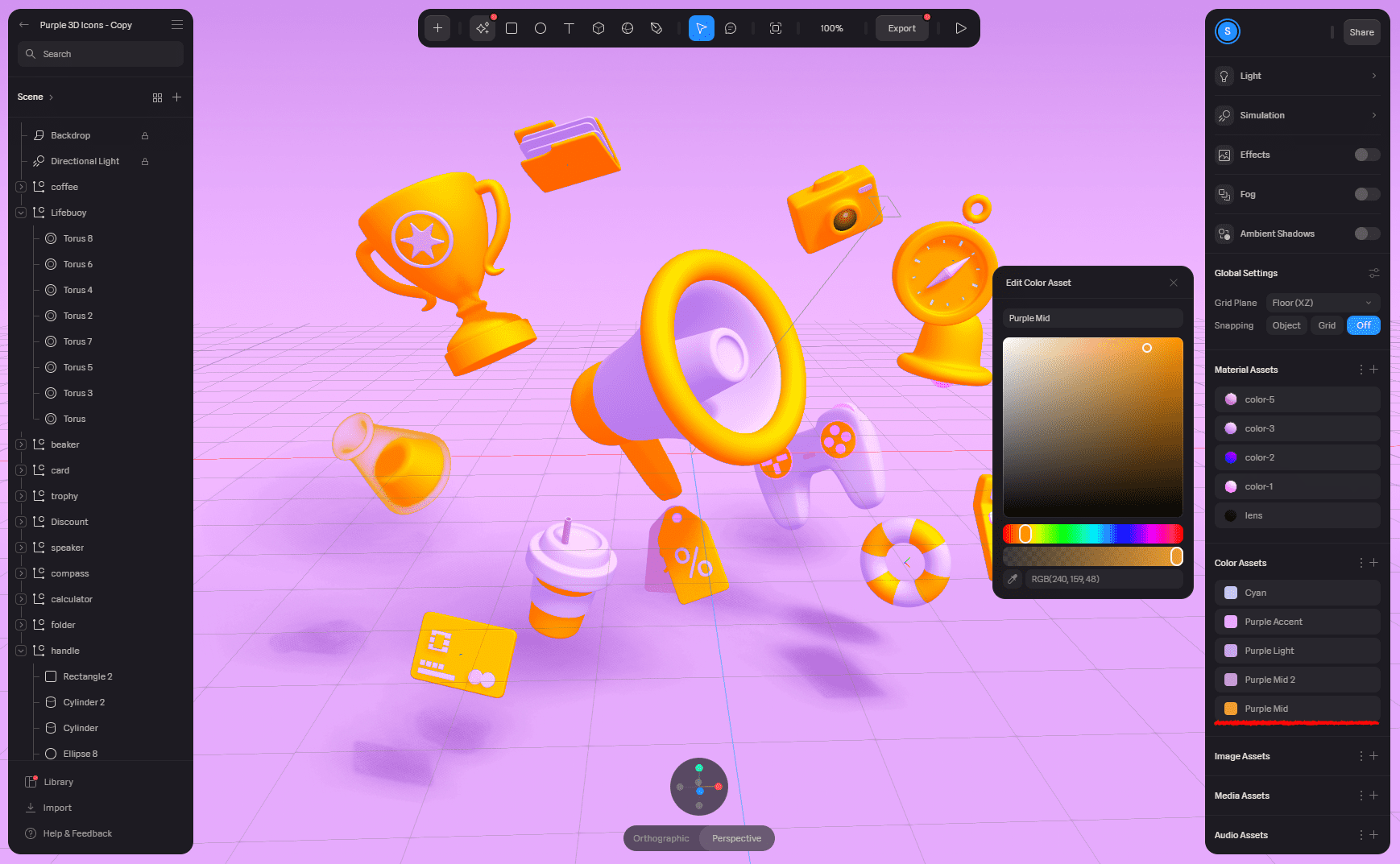Unlock the Backdrop layer lock icon
The width and height of the screenshot is (1400, 864).
tap(145, 136)
